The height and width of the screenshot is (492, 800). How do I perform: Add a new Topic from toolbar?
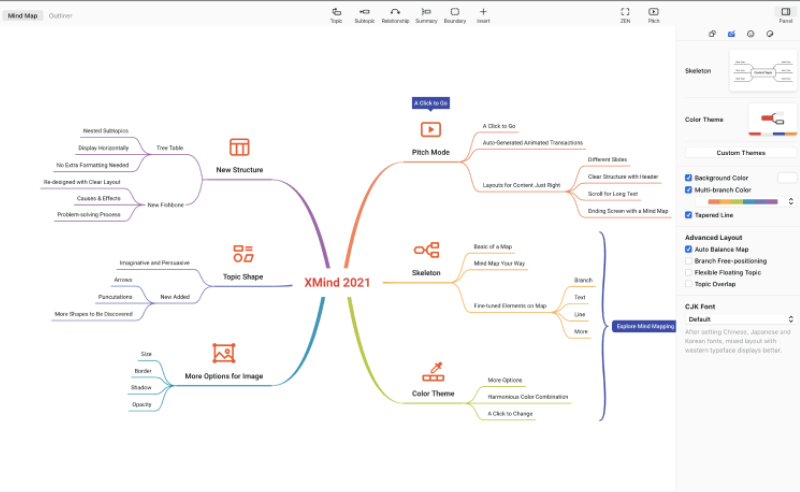(336, 15)
